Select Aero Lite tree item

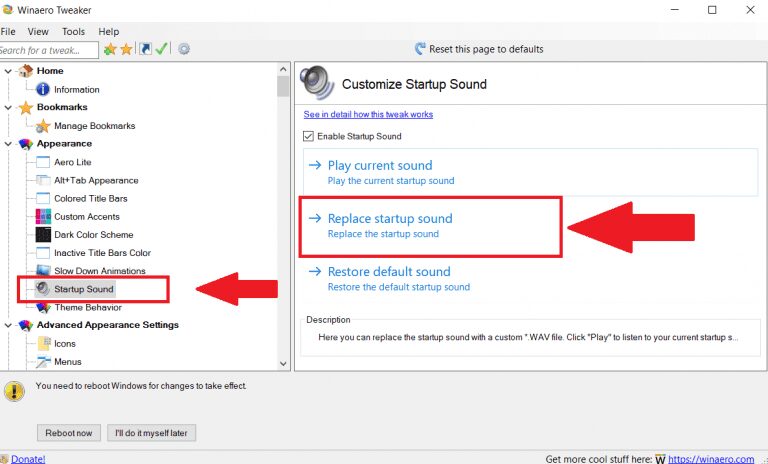(x=72, y=162)
